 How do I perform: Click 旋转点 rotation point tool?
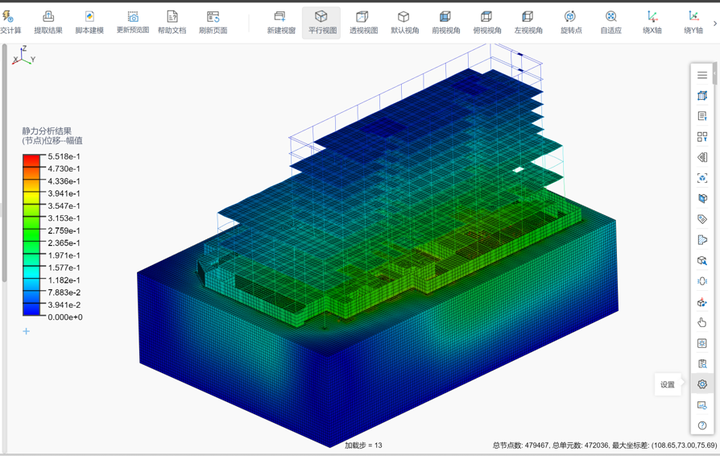click(569, 21)
